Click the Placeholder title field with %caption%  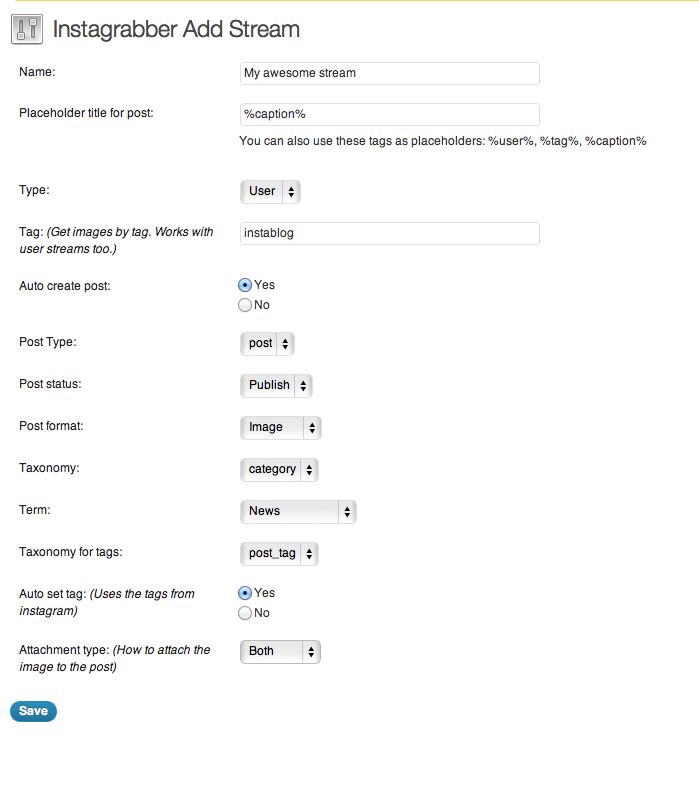tap(390, 115)
